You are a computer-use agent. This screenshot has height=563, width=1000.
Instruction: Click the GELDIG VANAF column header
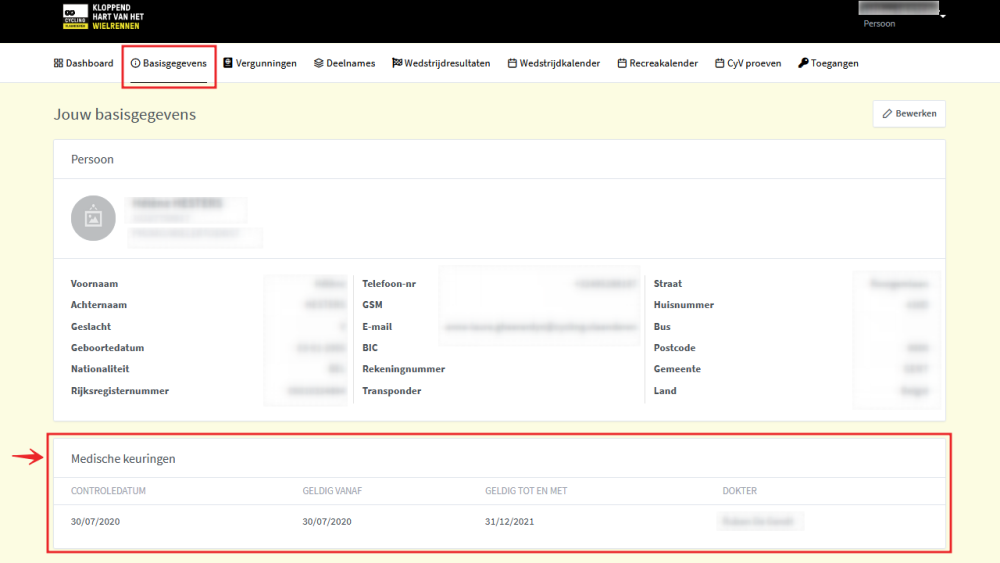(332, 490)
